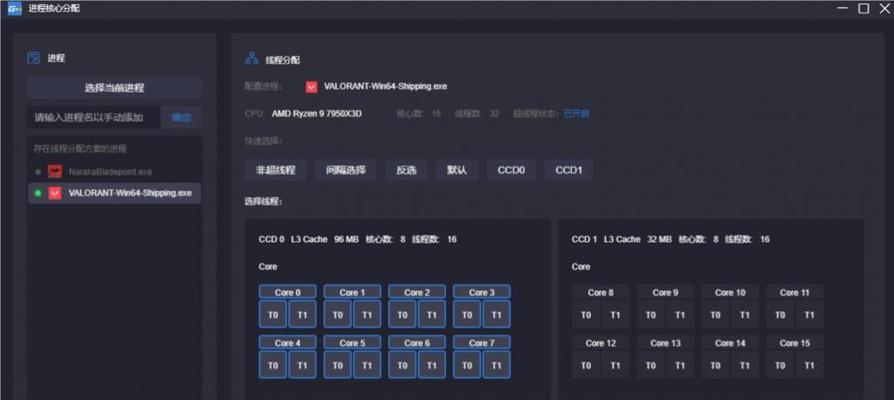Click the 选择当前进程 button
This screenshot has width=894, height=400.
(x=115, y=88)
